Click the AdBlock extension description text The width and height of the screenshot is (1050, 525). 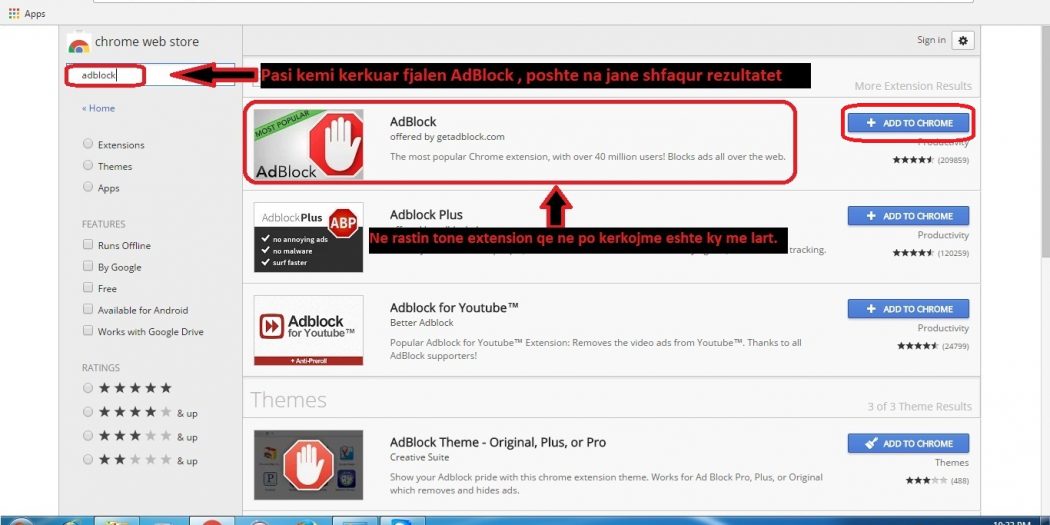587,157
